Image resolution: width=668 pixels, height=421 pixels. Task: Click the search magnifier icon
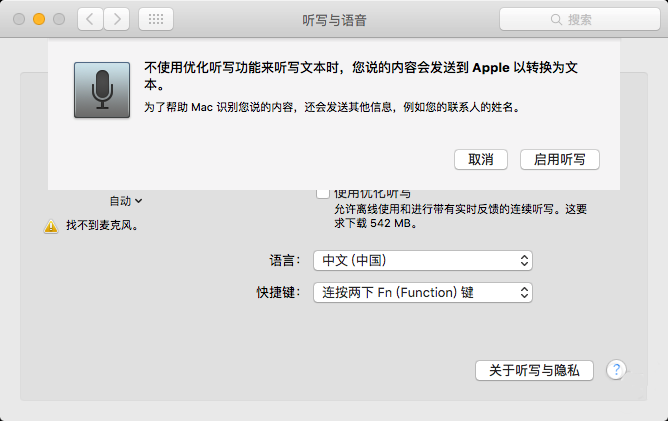click(556, 20)
